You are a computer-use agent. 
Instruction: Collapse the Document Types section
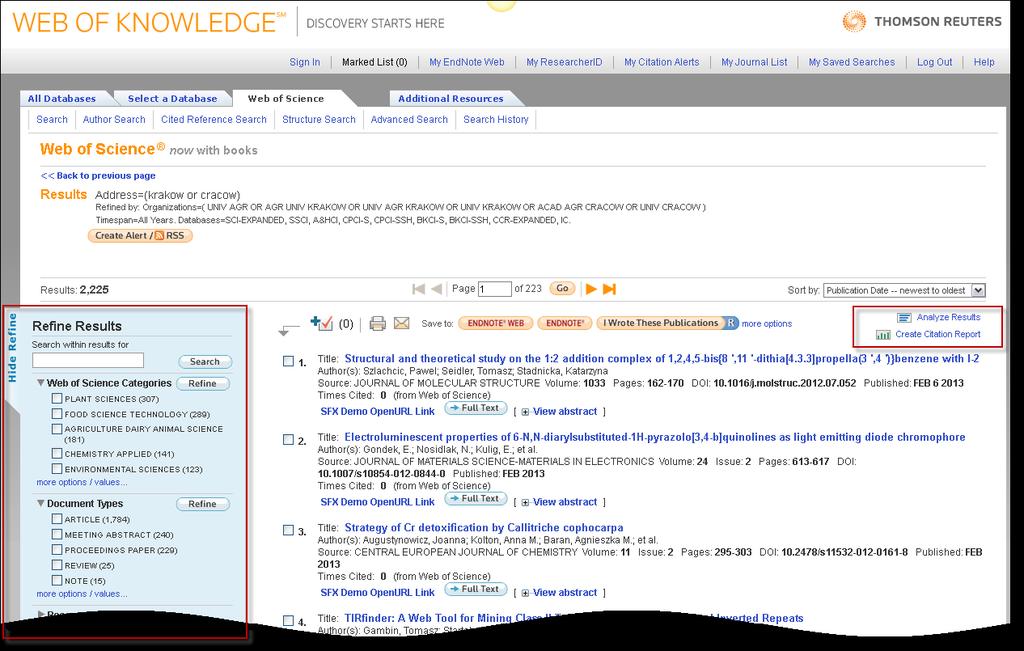point(40,503)
